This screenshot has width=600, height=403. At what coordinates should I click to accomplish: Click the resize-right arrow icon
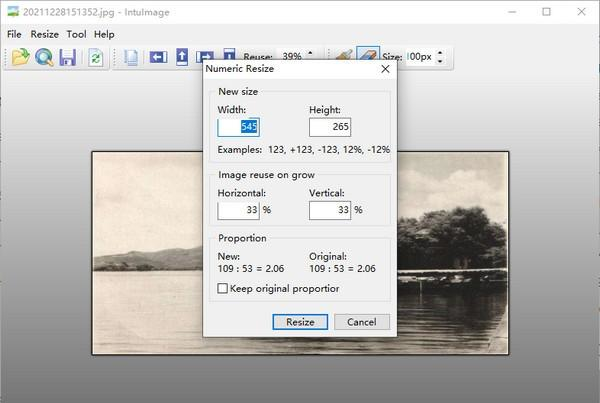205,57
